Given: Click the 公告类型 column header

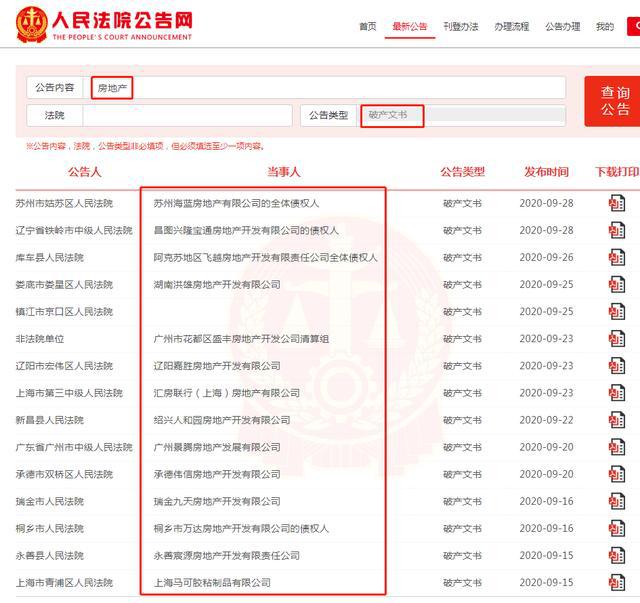Looking at the screenshot, I should pyautogui.click(x=462, y=171).
